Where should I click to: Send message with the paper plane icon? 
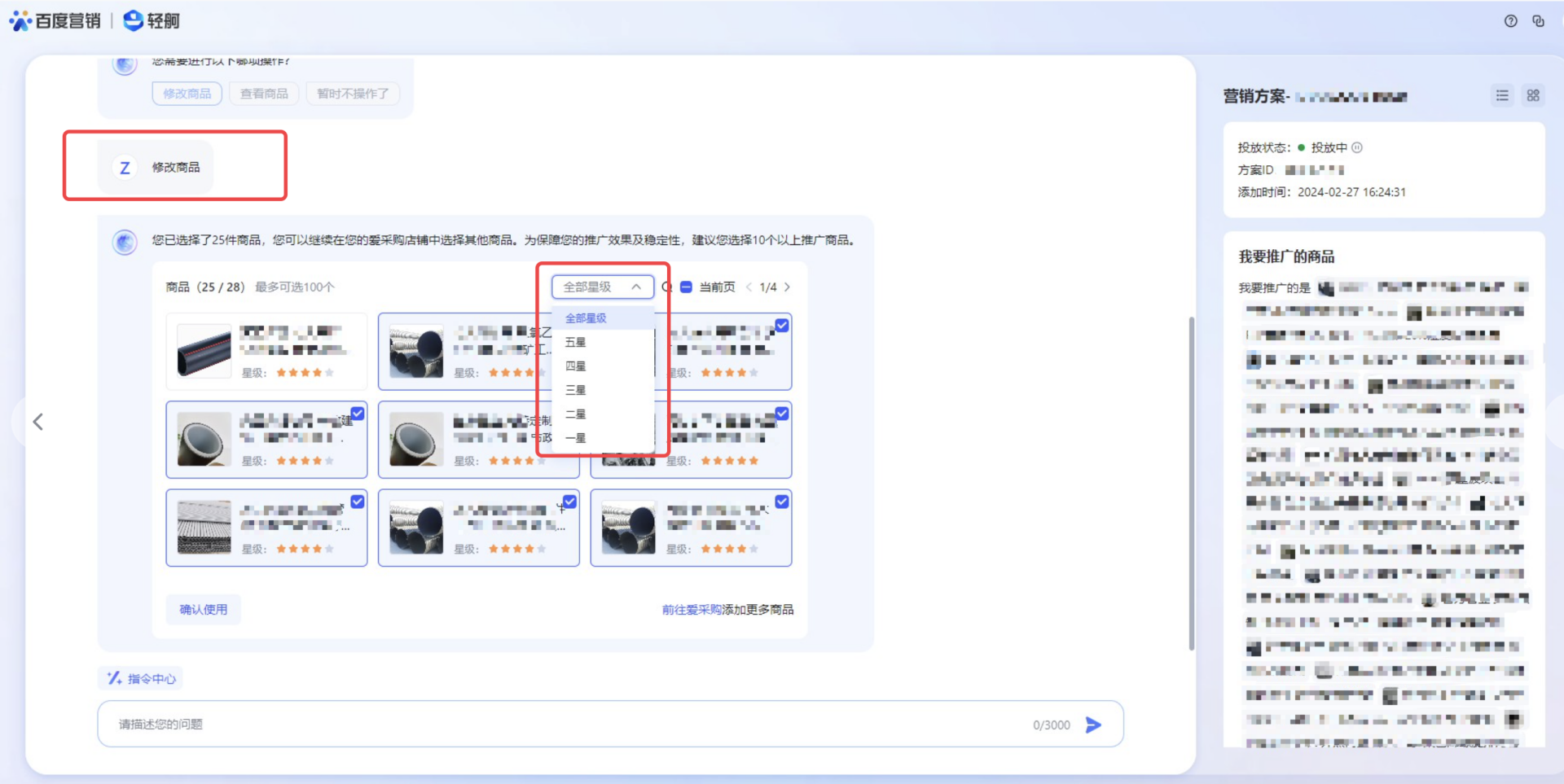pos(1093,725)
